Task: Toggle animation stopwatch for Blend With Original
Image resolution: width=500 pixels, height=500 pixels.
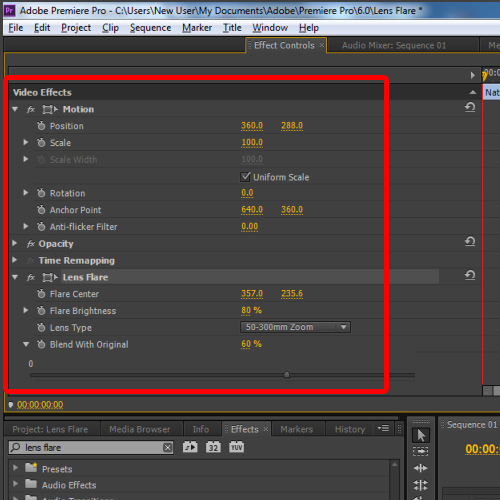Action: (x=41, y=344)
